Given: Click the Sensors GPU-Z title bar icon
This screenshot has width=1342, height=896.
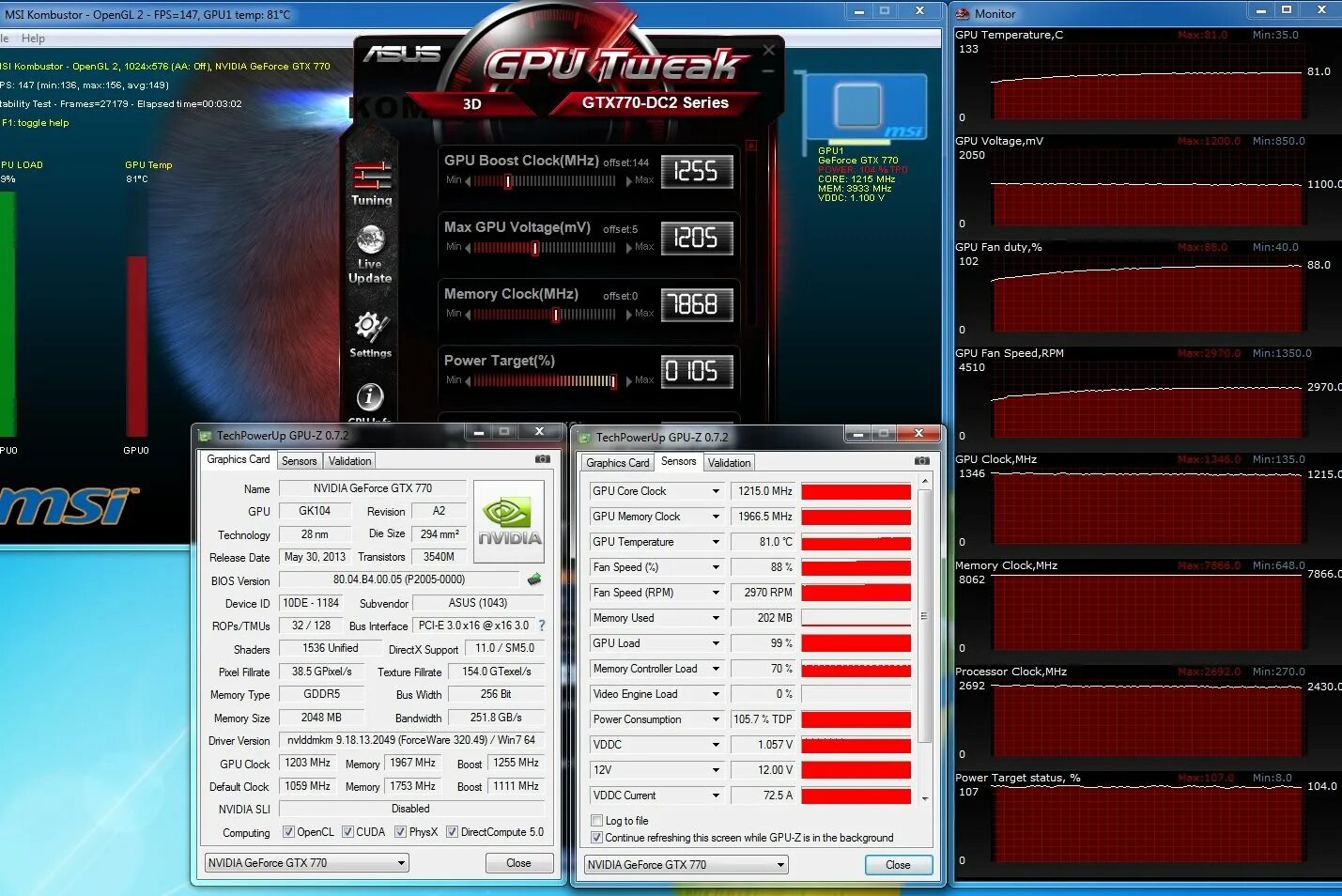Looking at the screenshot, I should 584,437.
